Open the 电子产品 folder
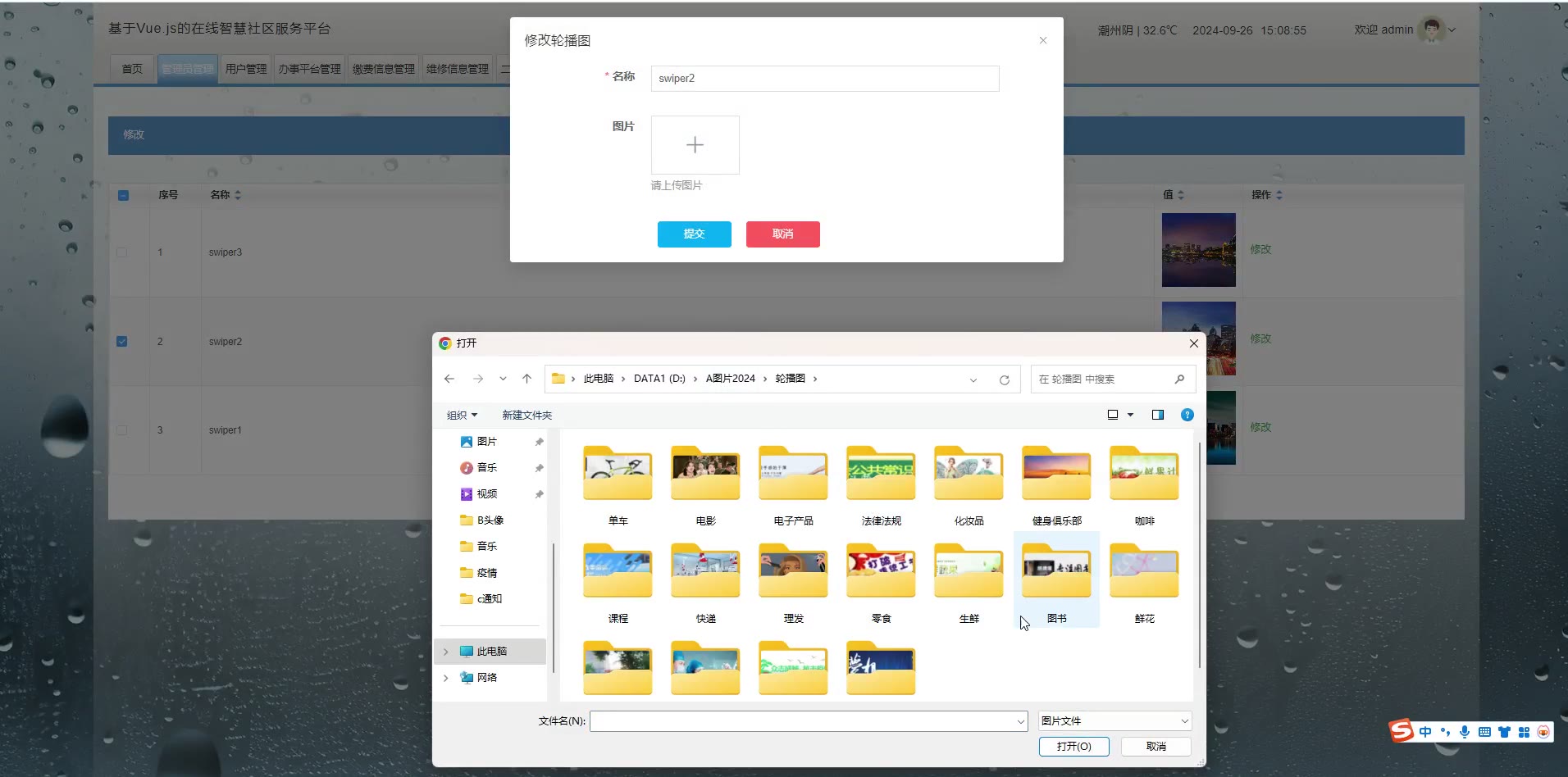 point(793,485)
